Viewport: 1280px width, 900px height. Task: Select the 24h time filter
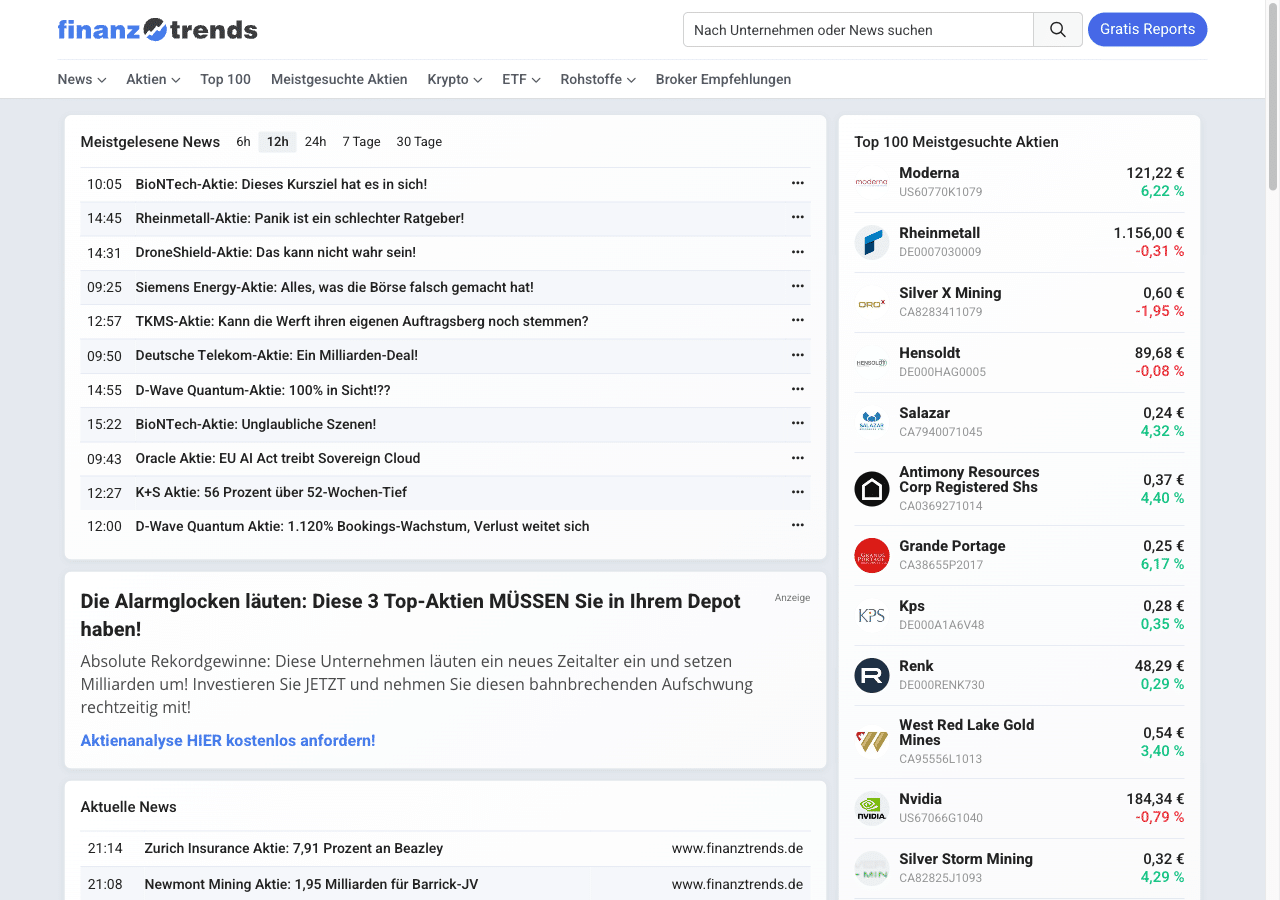tap(316, 142)
